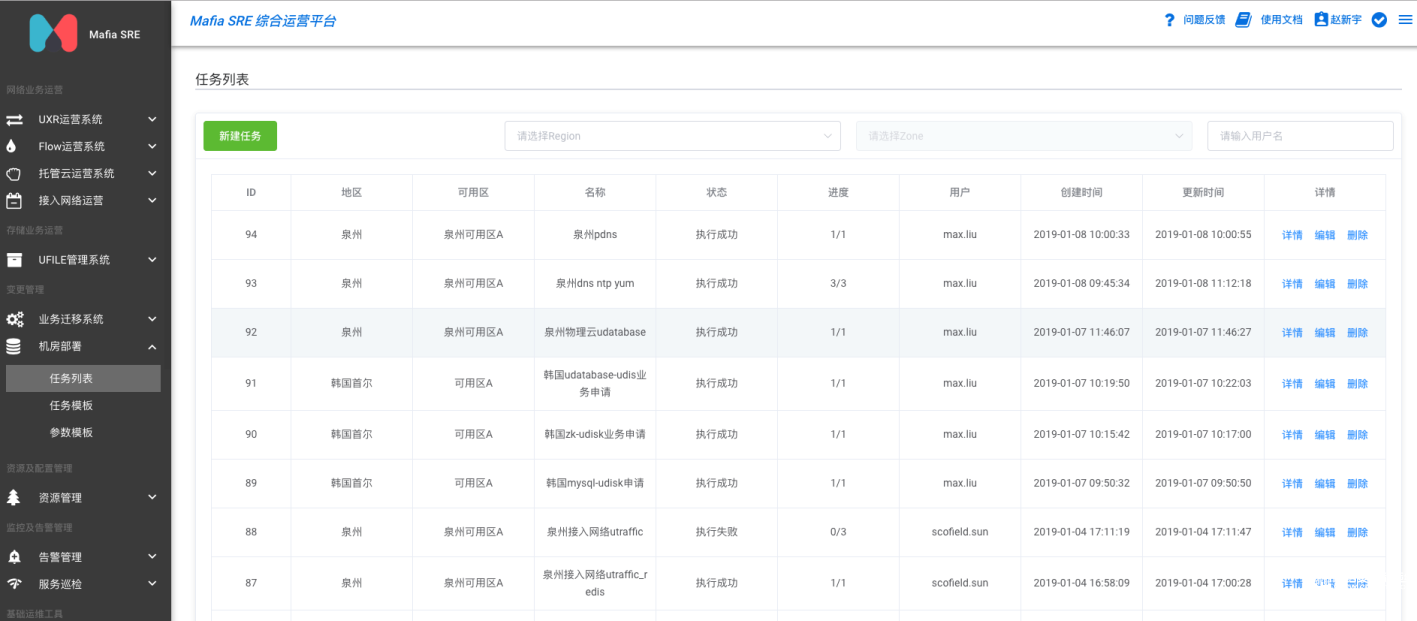Open the hamburger menu icon at top right

click(x=1405, y=20)
